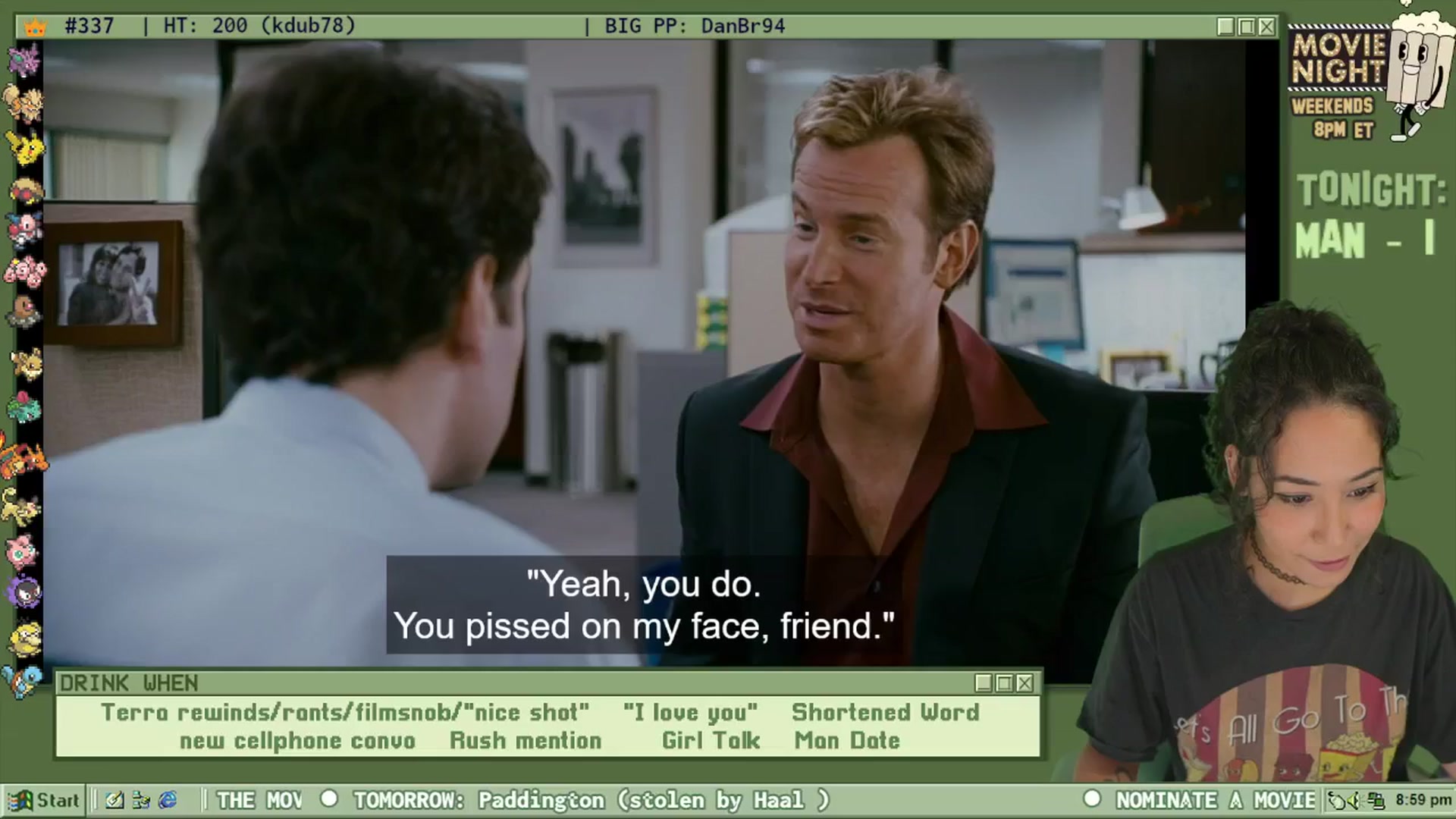This screenshot has height=819, width=1456.
Task: Click the "Shortened Word" drink rule
Action: click(x=886, y=713)
